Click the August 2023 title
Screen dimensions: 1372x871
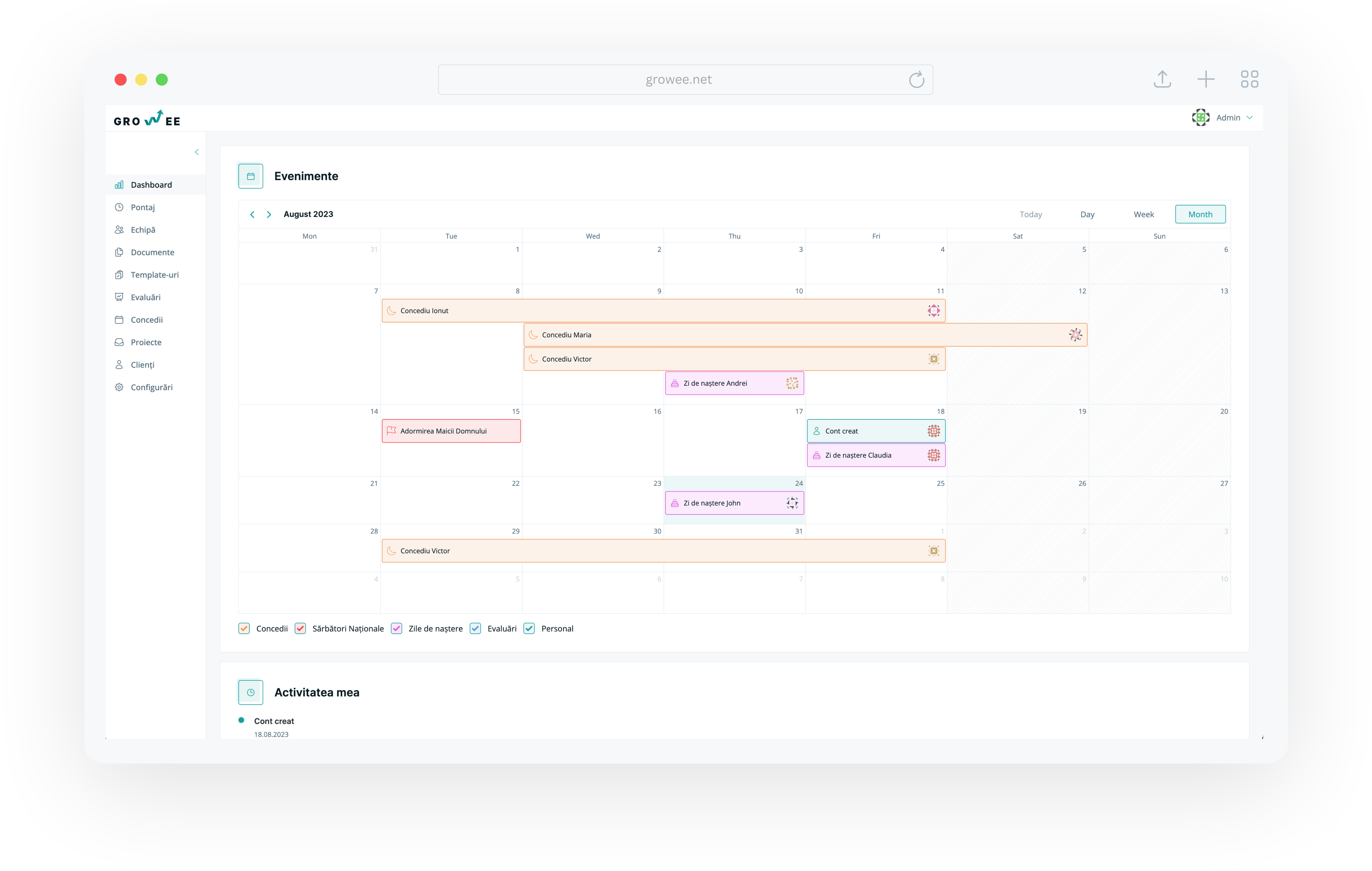308,214
